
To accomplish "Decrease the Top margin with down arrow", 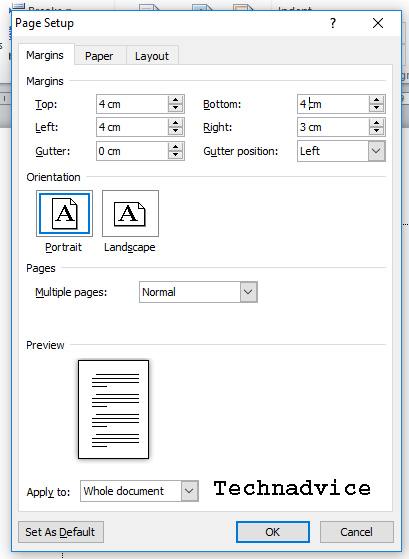I will 175,108.
